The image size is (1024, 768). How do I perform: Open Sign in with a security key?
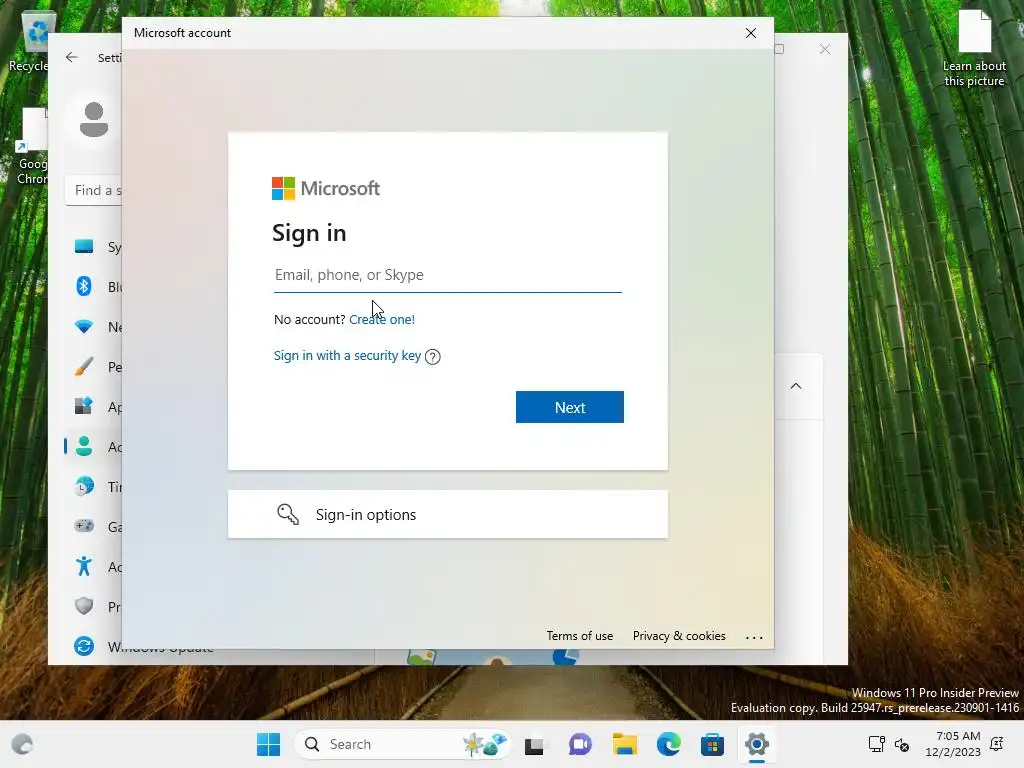coord(347,355)
